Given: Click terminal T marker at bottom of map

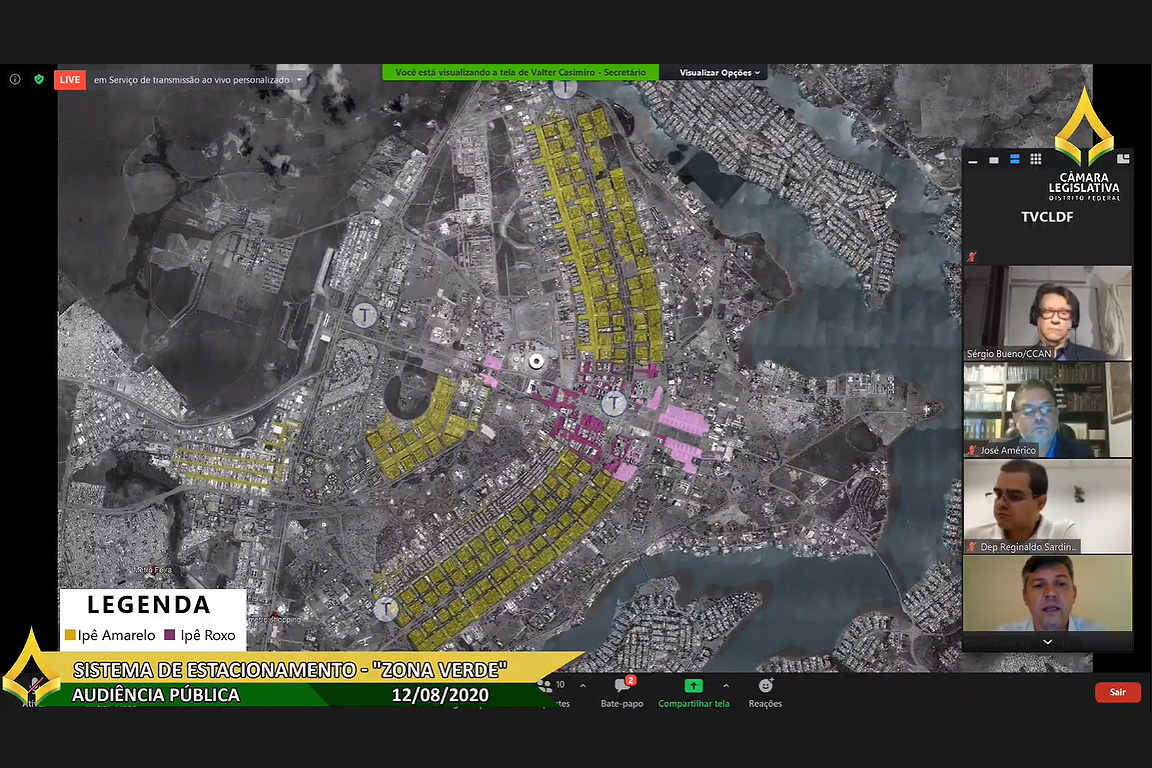Looking at the screenshot, I should [x=385, y=609].
